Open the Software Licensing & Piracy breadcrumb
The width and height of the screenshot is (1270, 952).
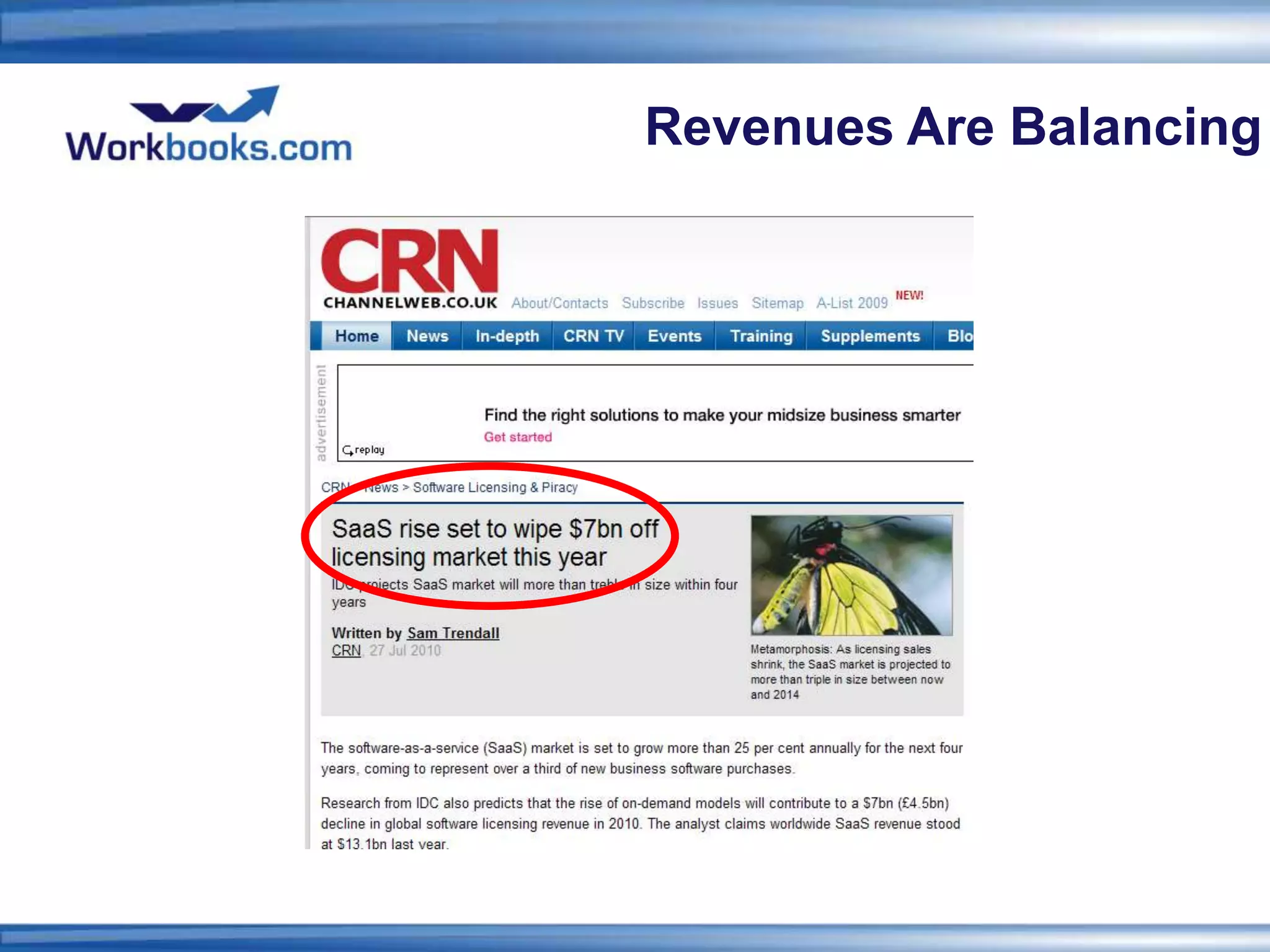[x=495, y=487]
